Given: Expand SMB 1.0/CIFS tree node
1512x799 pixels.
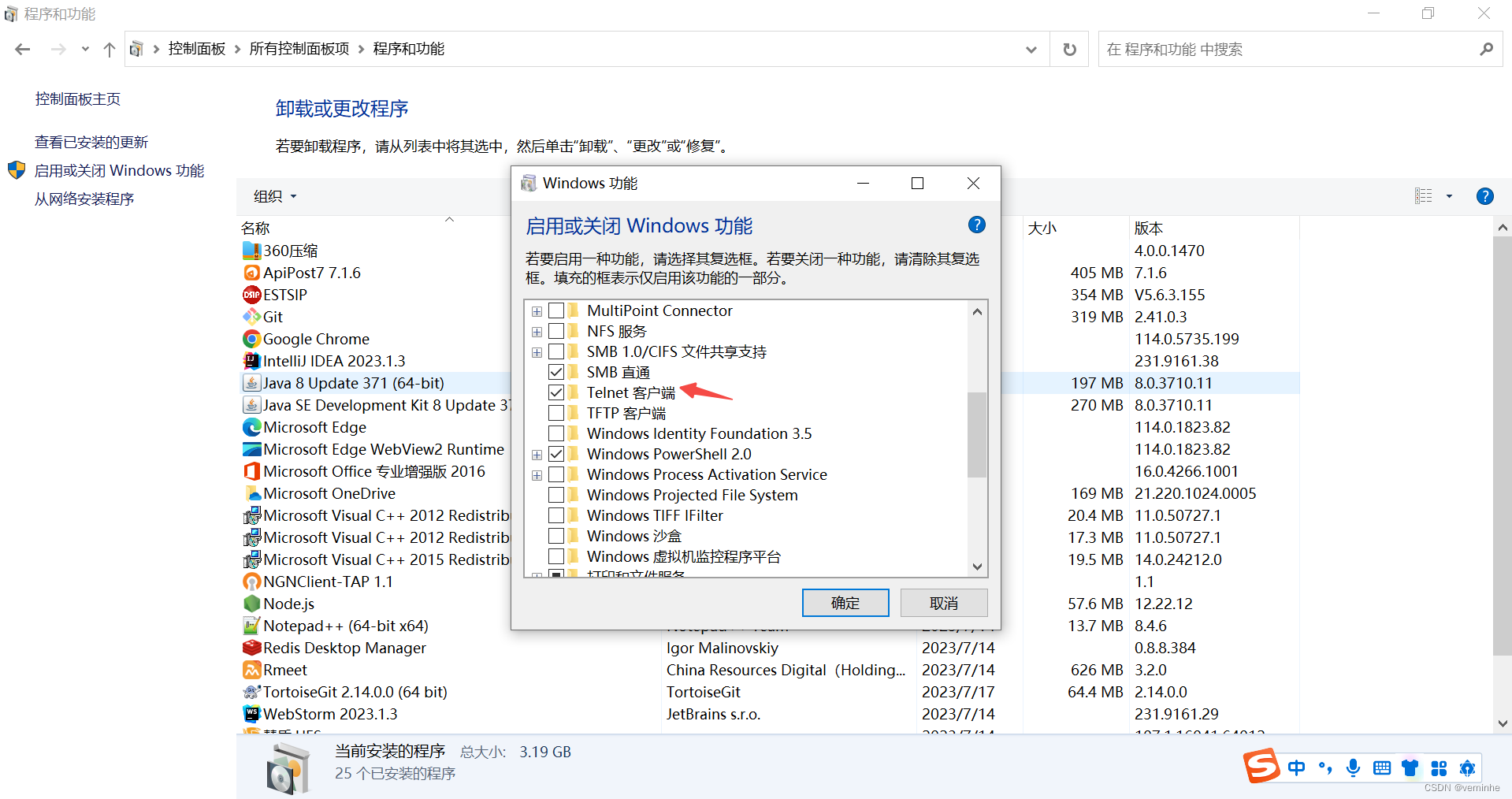Looking at the screenshot, I should (537, 352).
